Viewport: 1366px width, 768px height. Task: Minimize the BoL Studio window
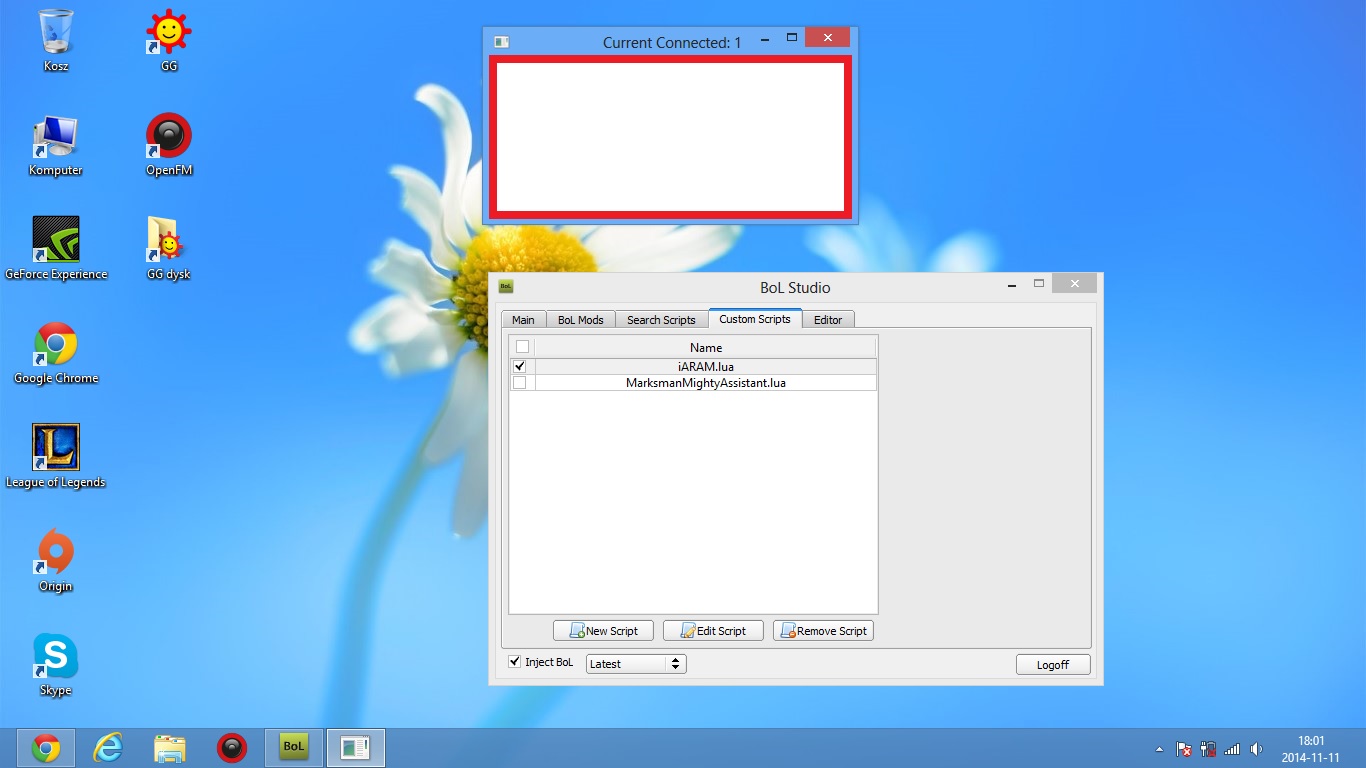click(x=1012, y=285)
